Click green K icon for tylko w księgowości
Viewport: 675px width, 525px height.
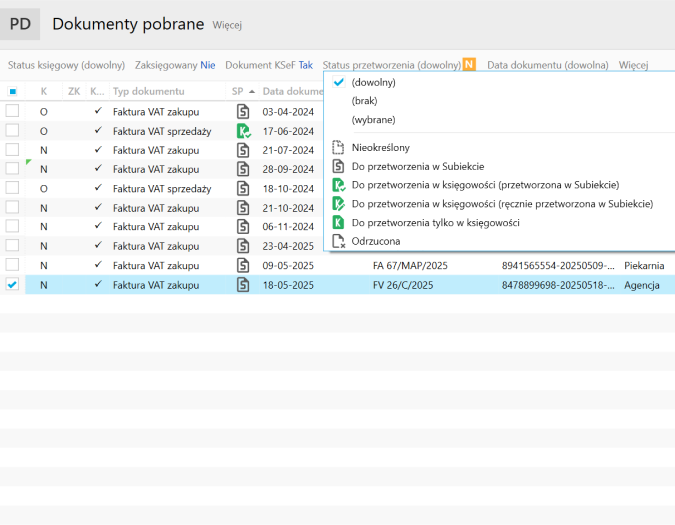338,222
